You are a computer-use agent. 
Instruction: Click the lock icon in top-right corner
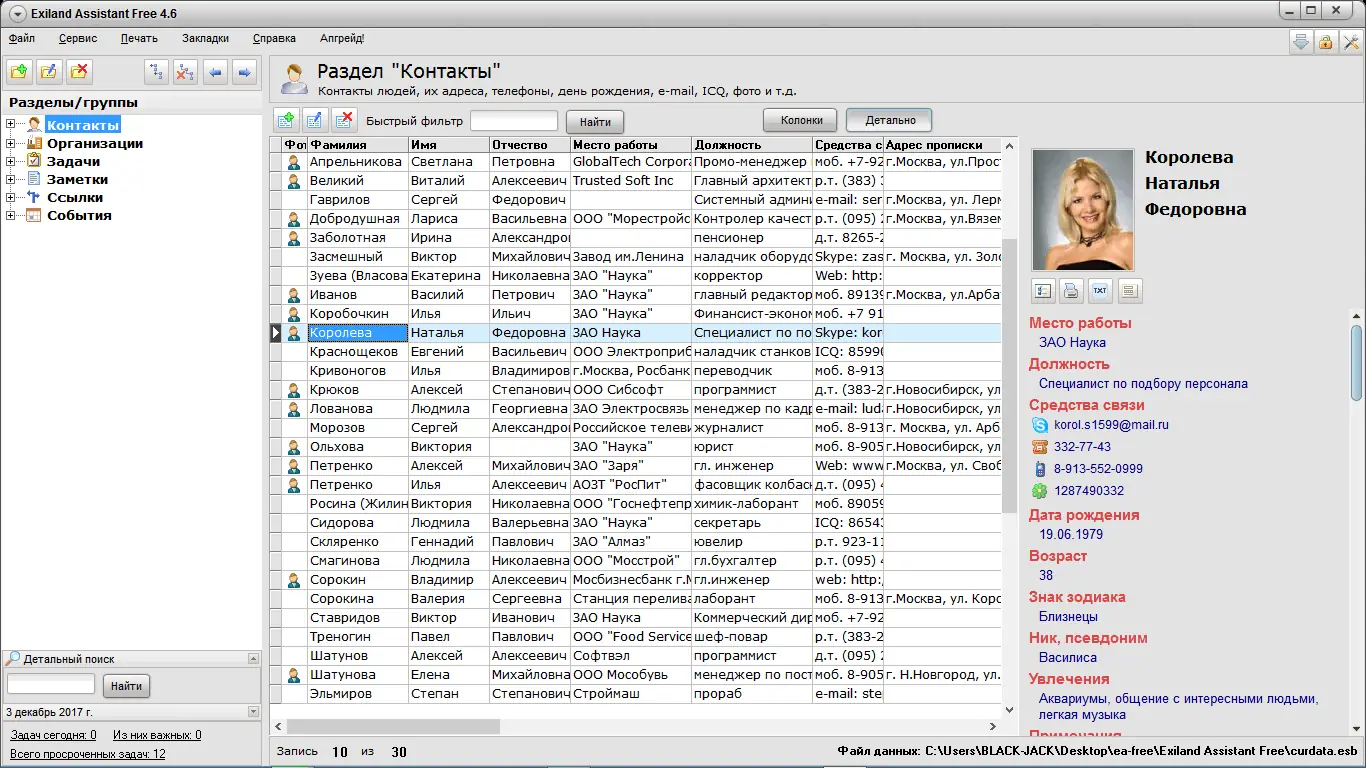point(1325,42)
